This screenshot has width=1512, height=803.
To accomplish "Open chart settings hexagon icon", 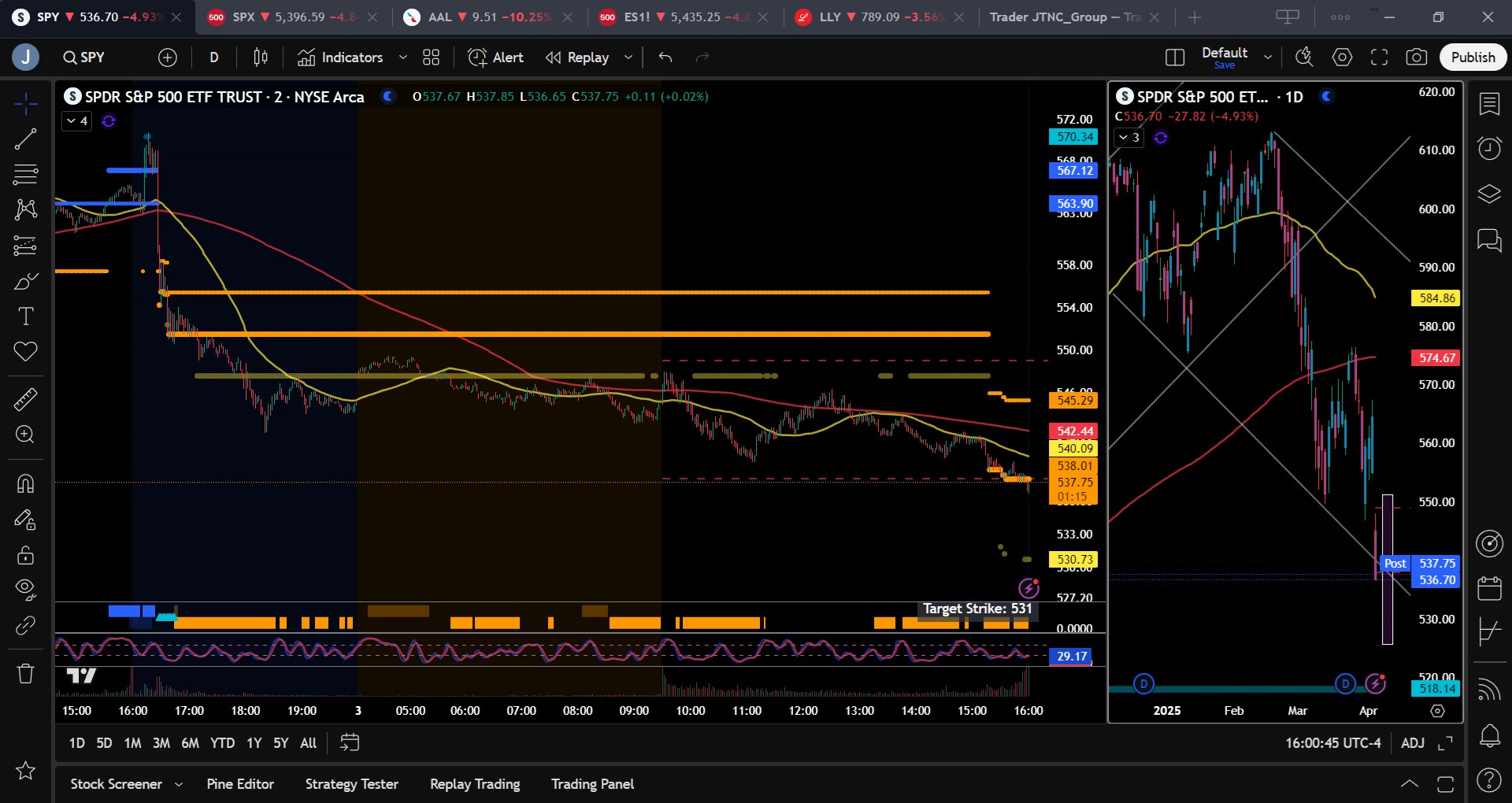I will point(1342,57).
